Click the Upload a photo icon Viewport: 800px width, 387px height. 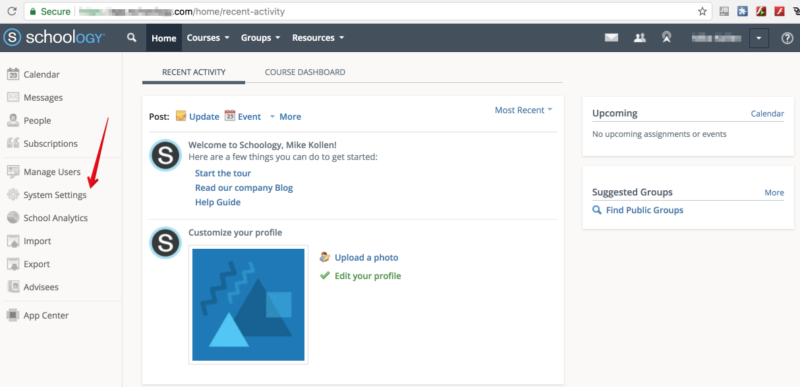coord(324,257)
